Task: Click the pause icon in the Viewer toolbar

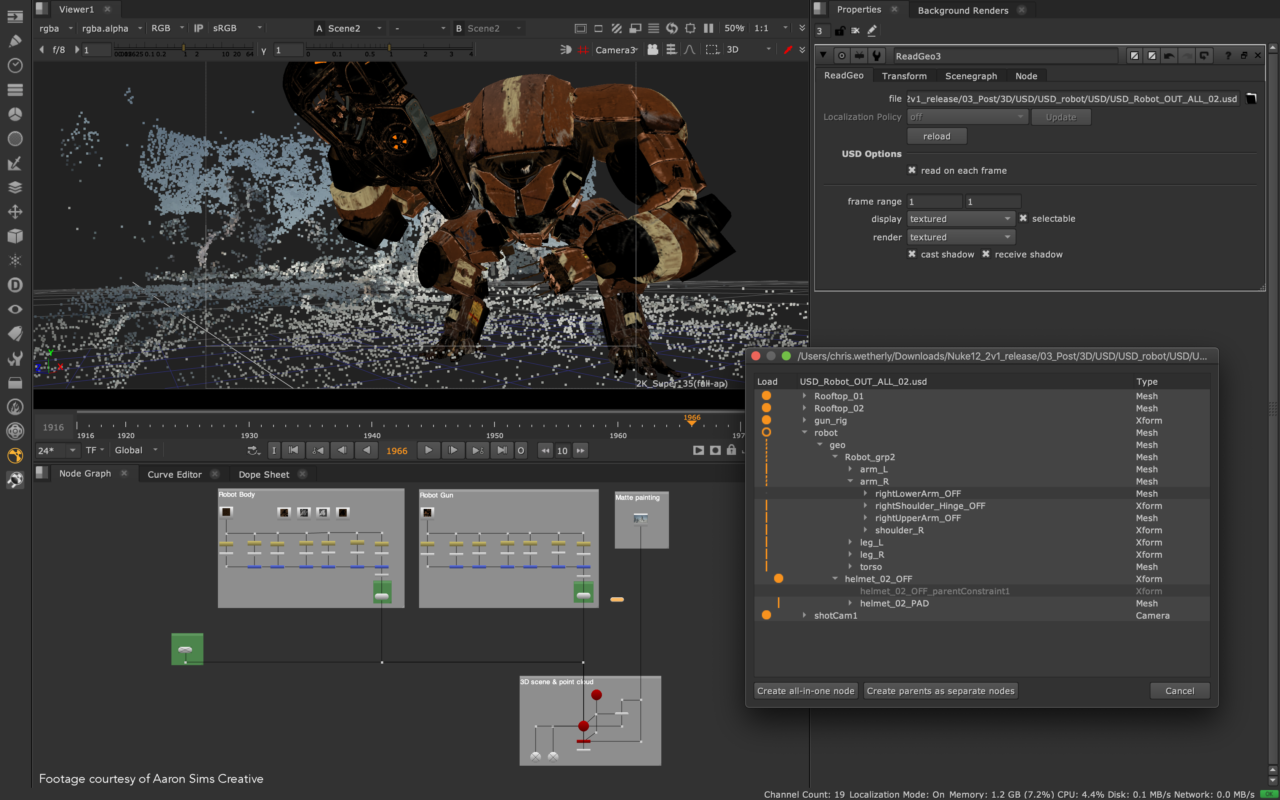Action: click(x=708, y=28)
